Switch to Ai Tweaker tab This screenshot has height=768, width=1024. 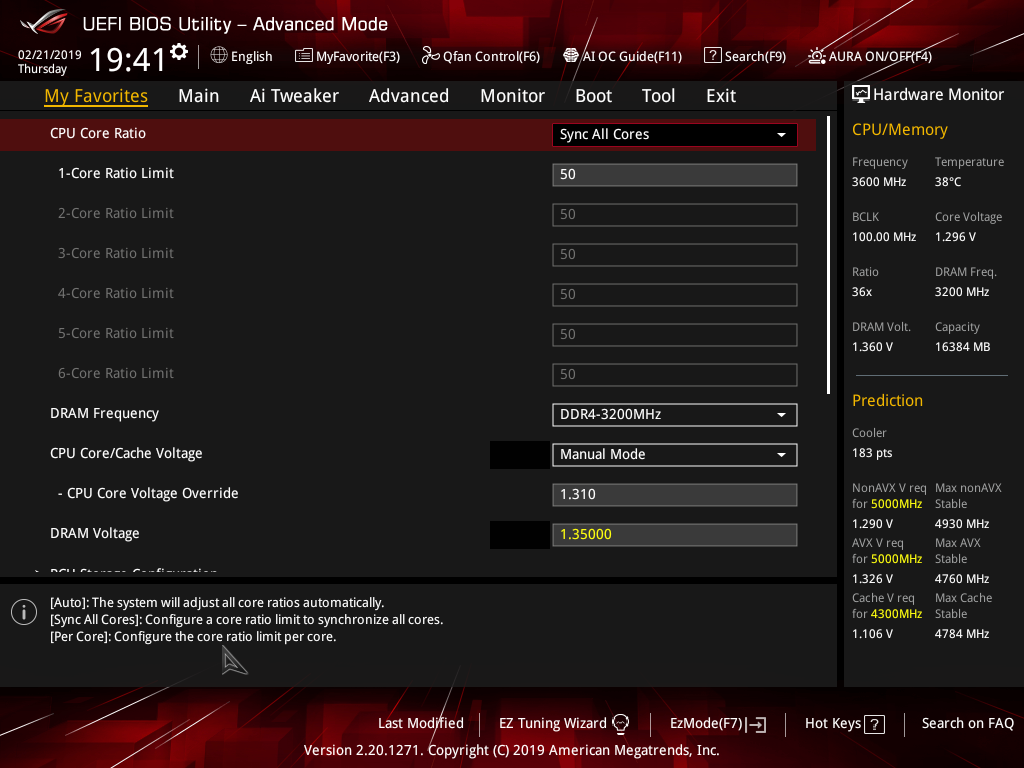294,96
